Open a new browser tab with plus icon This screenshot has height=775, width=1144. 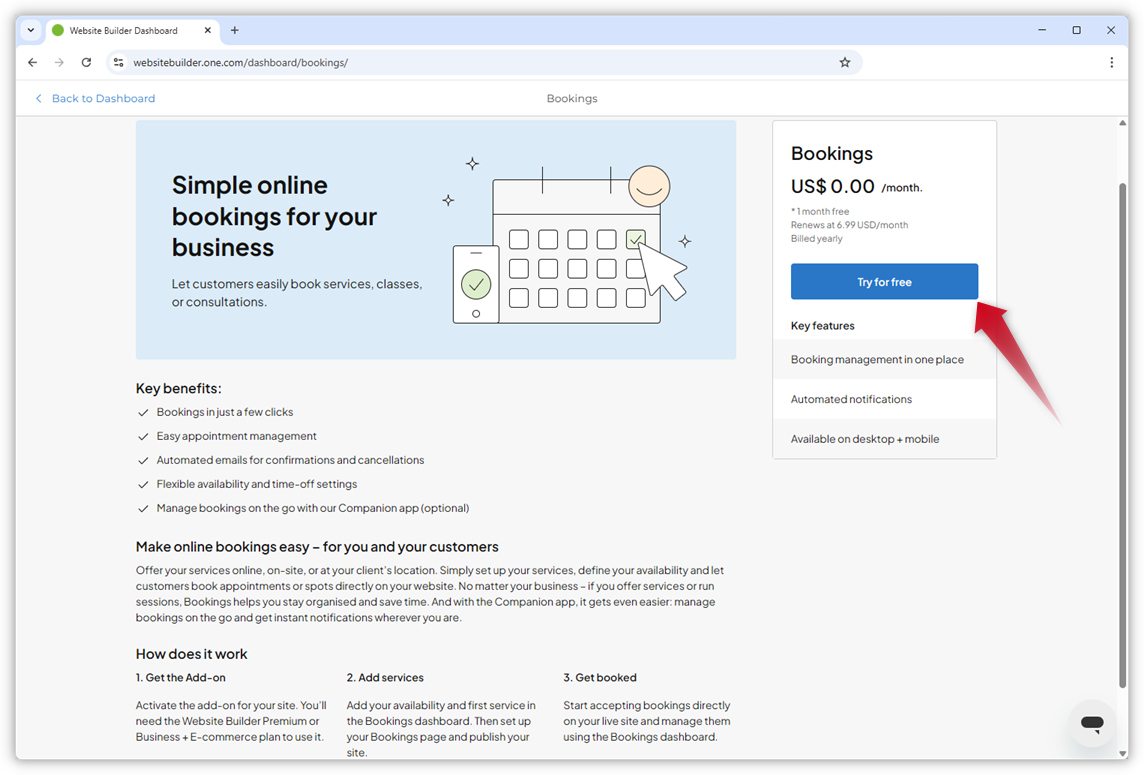[x=234, y=30]
